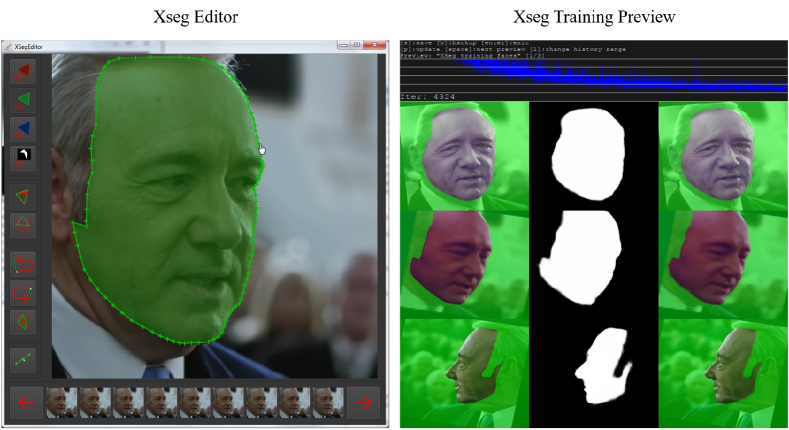The height and width of the screenshot is (430, 789).
Task: Click the middle-row white mask preview
Action: coord(580,257)
